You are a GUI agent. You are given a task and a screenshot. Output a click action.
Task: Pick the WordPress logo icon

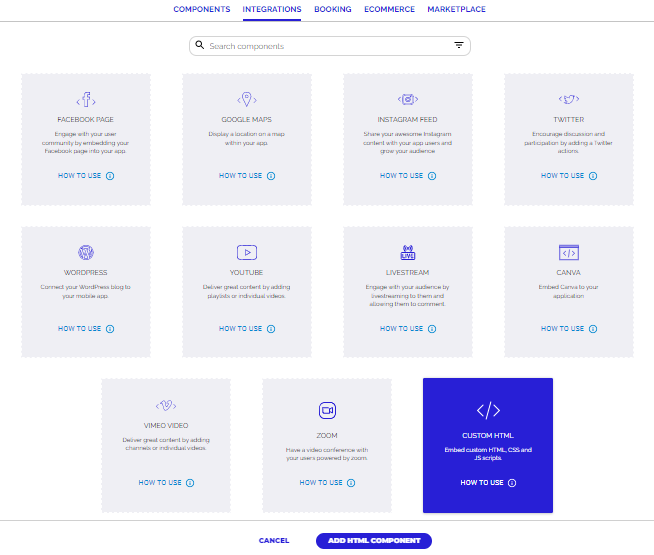click(86, 252)
